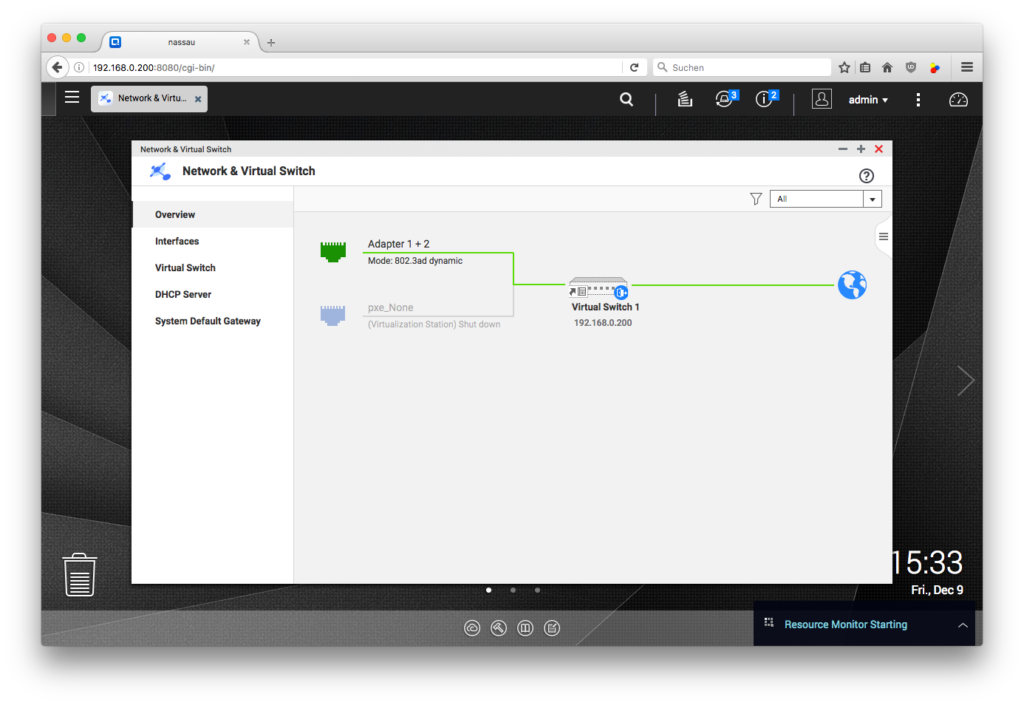Click the more options three-dot button
This screenshot has height=705, width=1024.
click(918, 99)
